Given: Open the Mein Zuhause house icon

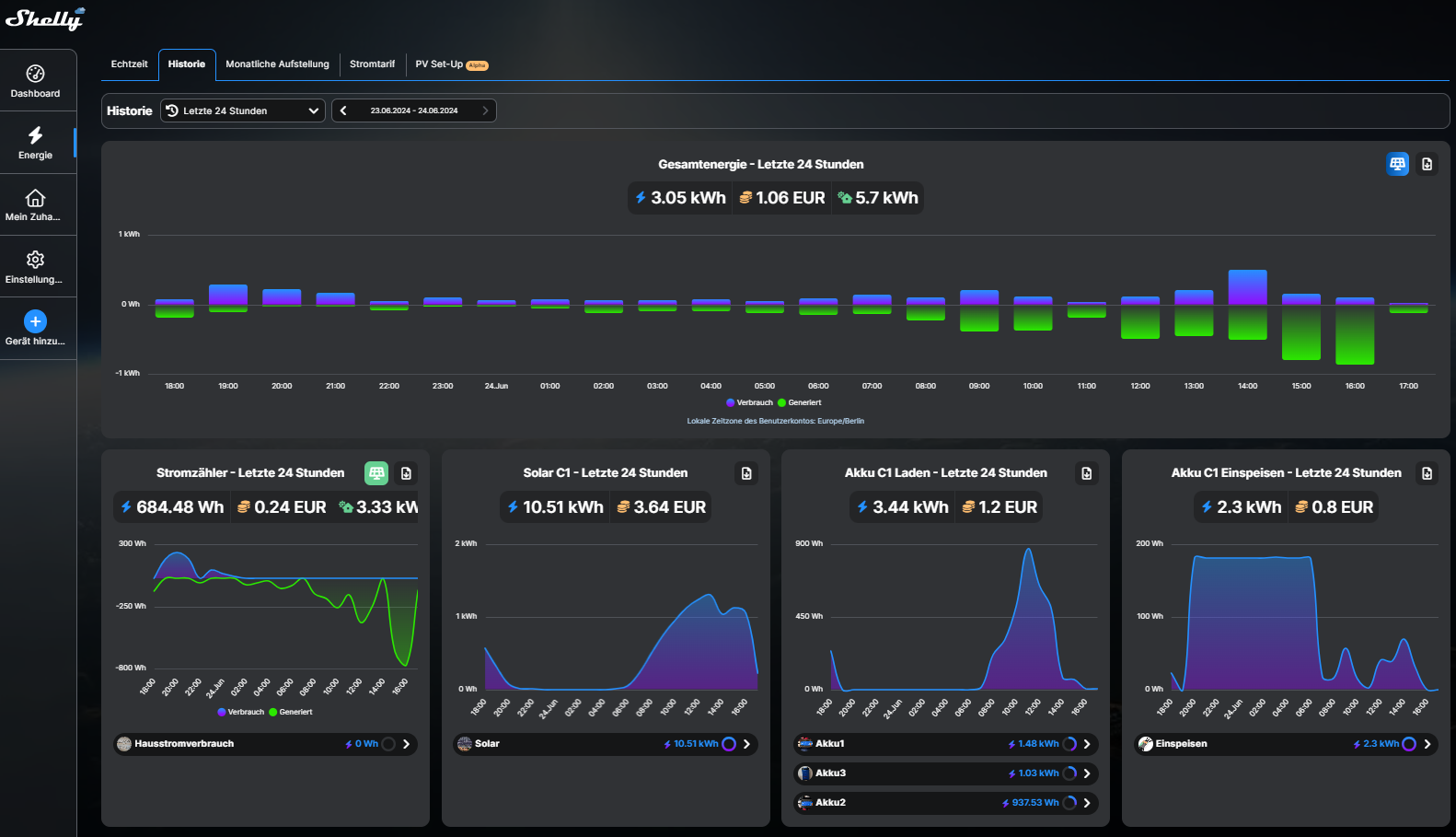Looking at the screenshot, I should 35,198.
